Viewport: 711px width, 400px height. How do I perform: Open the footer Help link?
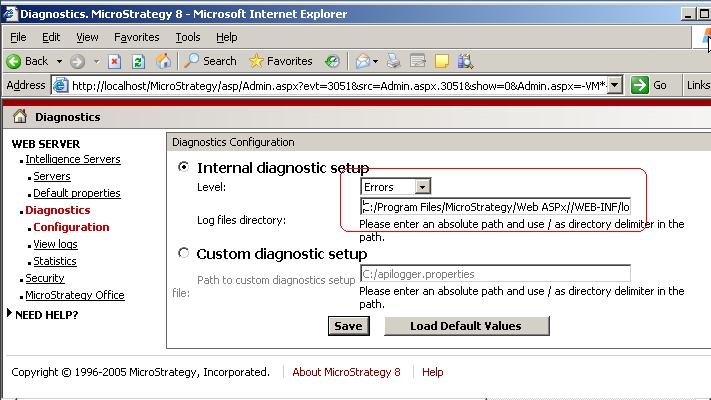pyautogui.click(x=433, y=372)
